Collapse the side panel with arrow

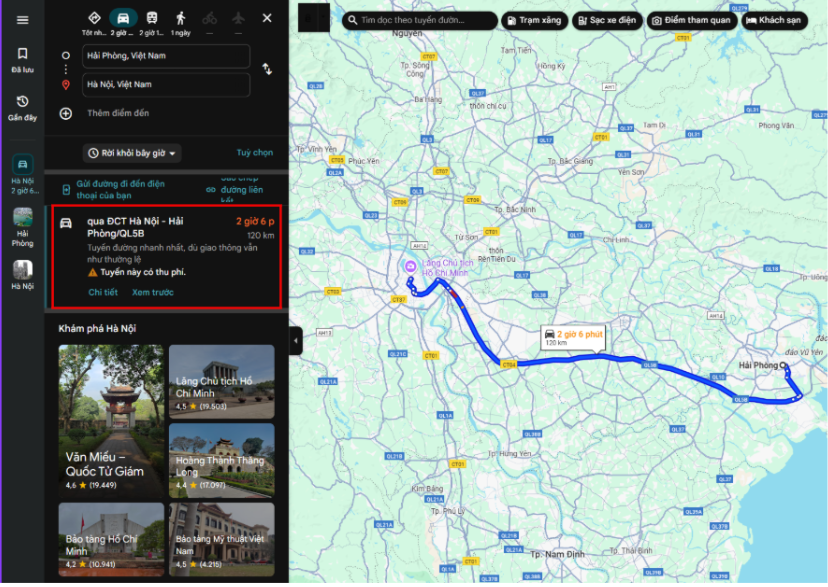click(295, 341)
